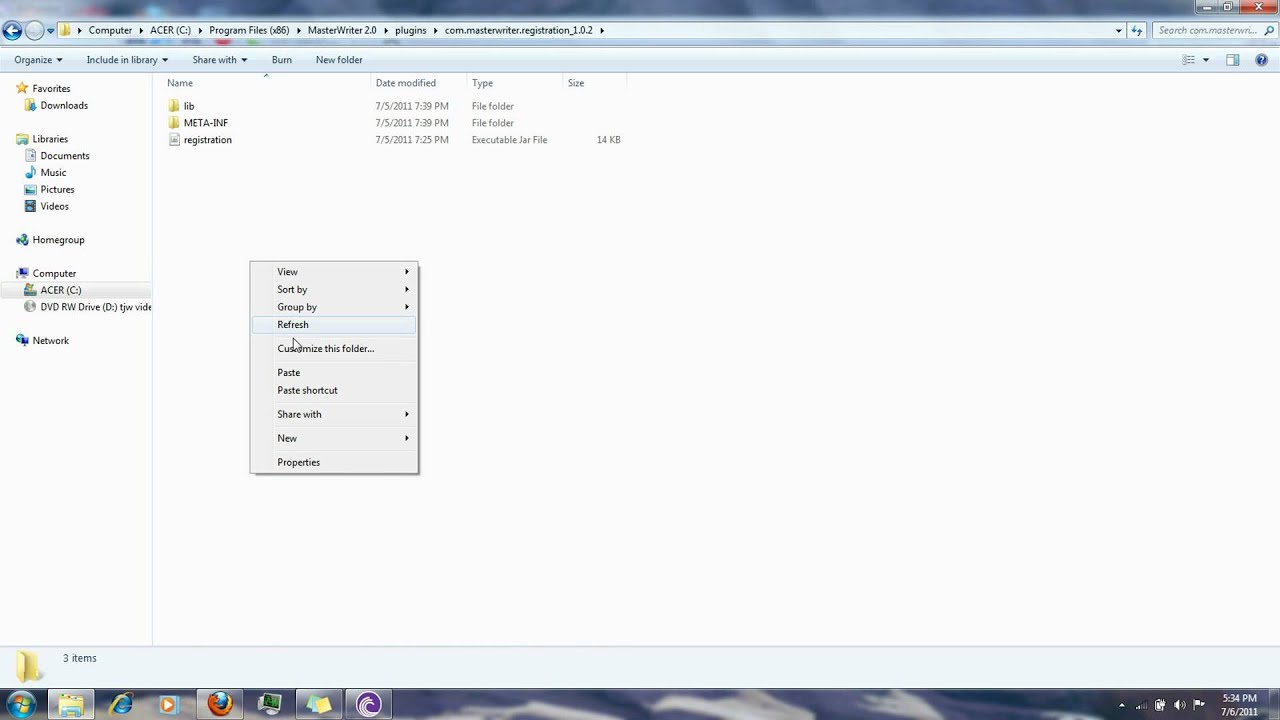Open address bar history dropdown
The width and height of the screenshot is (1280, 720).
click(x=1118, y=30)
